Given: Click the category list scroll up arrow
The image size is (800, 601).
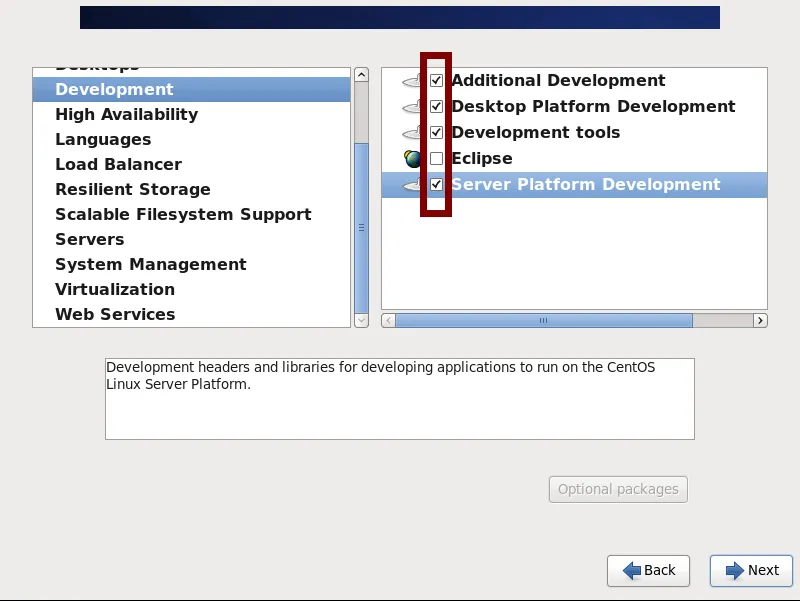Looking at the screenshot, I should (x=361, y=75).
